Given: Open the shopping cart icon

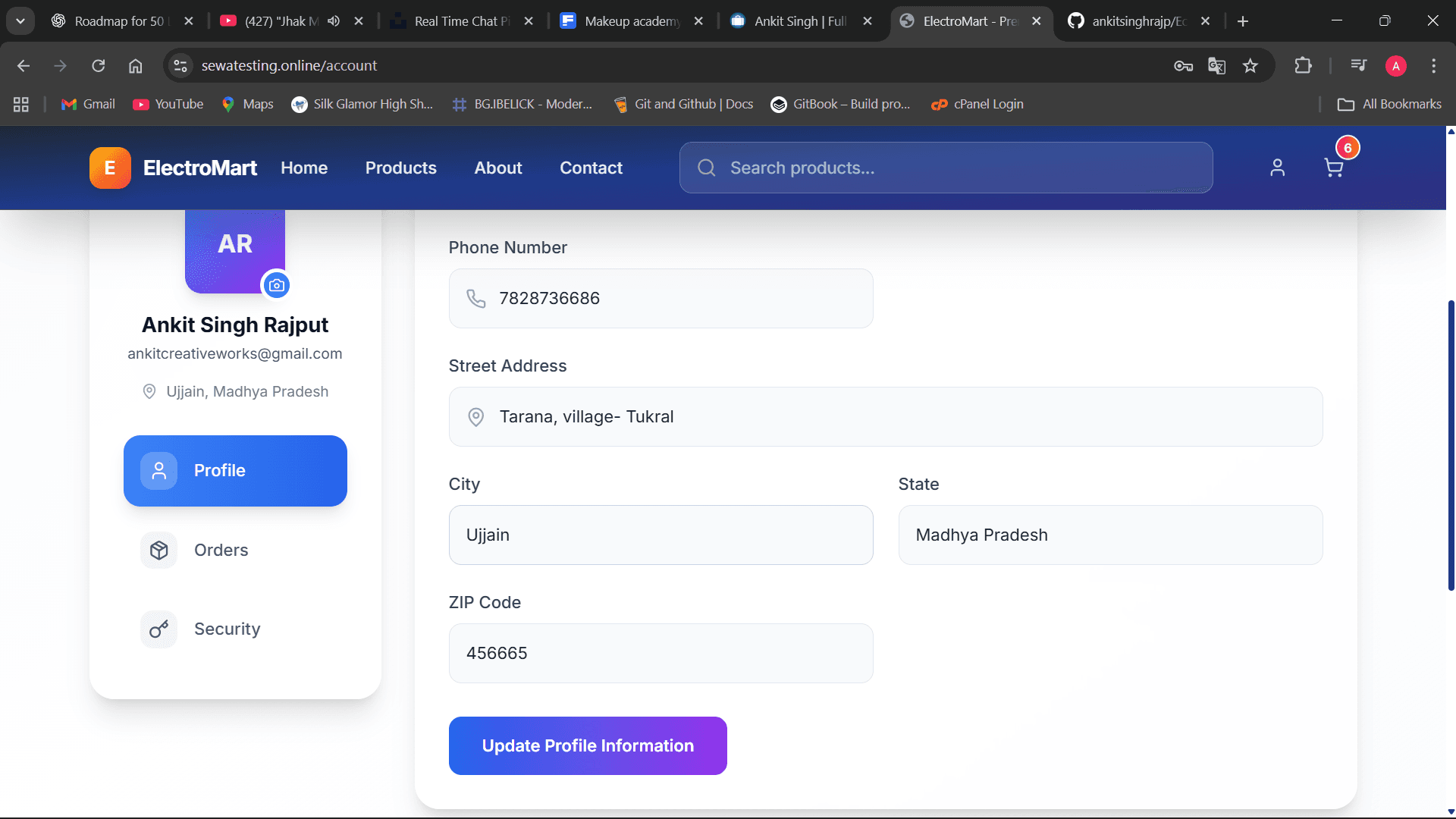Looking at the screenshot, I should click(x=1333, y=168).
